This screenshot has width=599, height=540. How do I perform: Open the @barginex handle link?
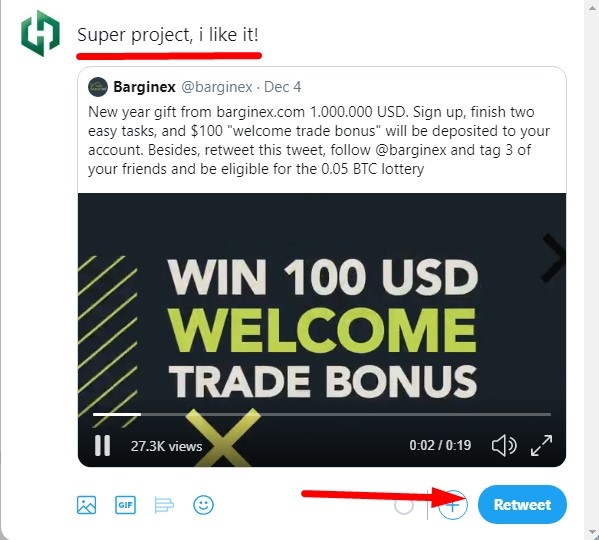click(217, 87)
